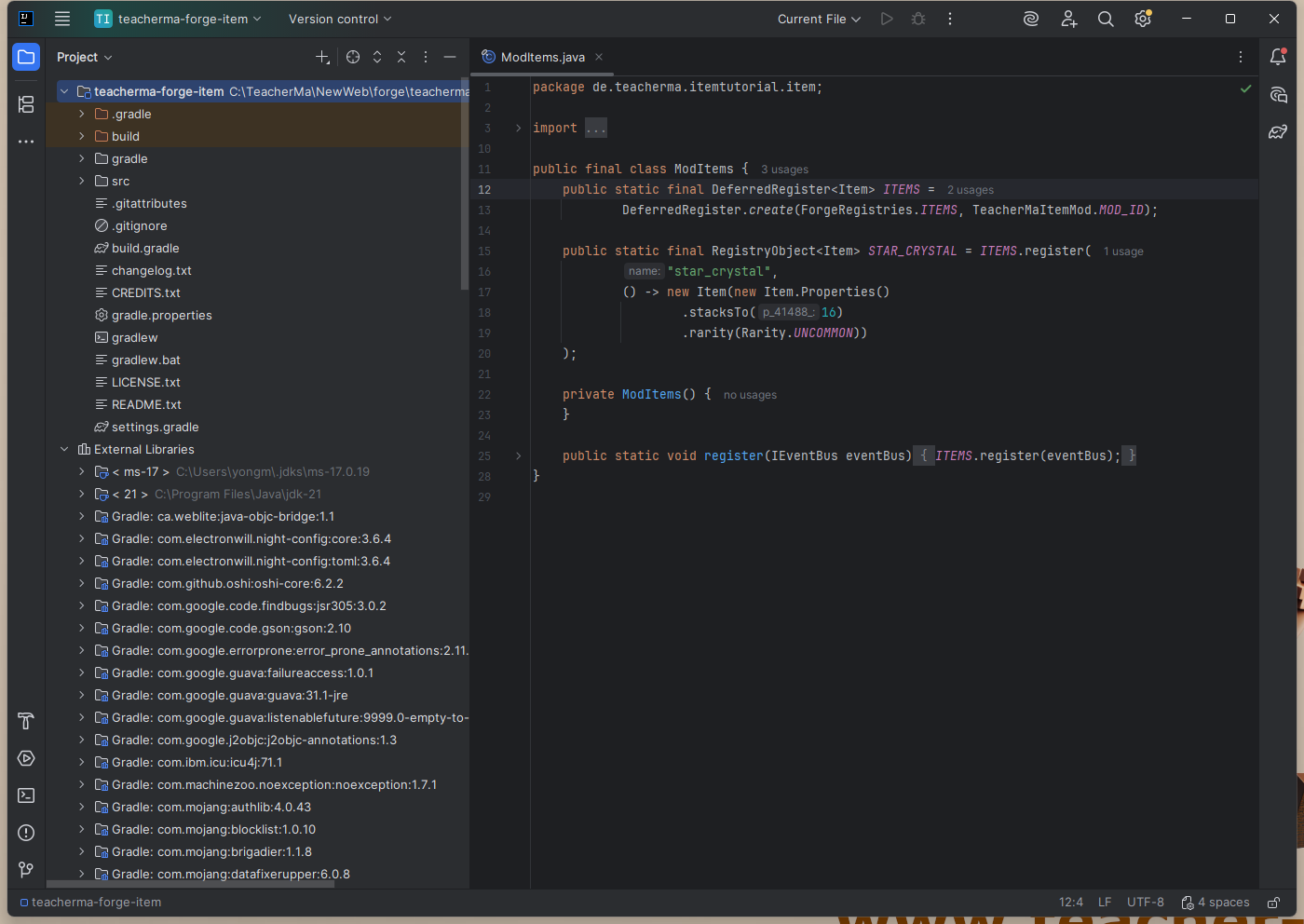Screen dimensions: 1304x924
Task: Expand folded register method on line 25
Action: (519, 455)
